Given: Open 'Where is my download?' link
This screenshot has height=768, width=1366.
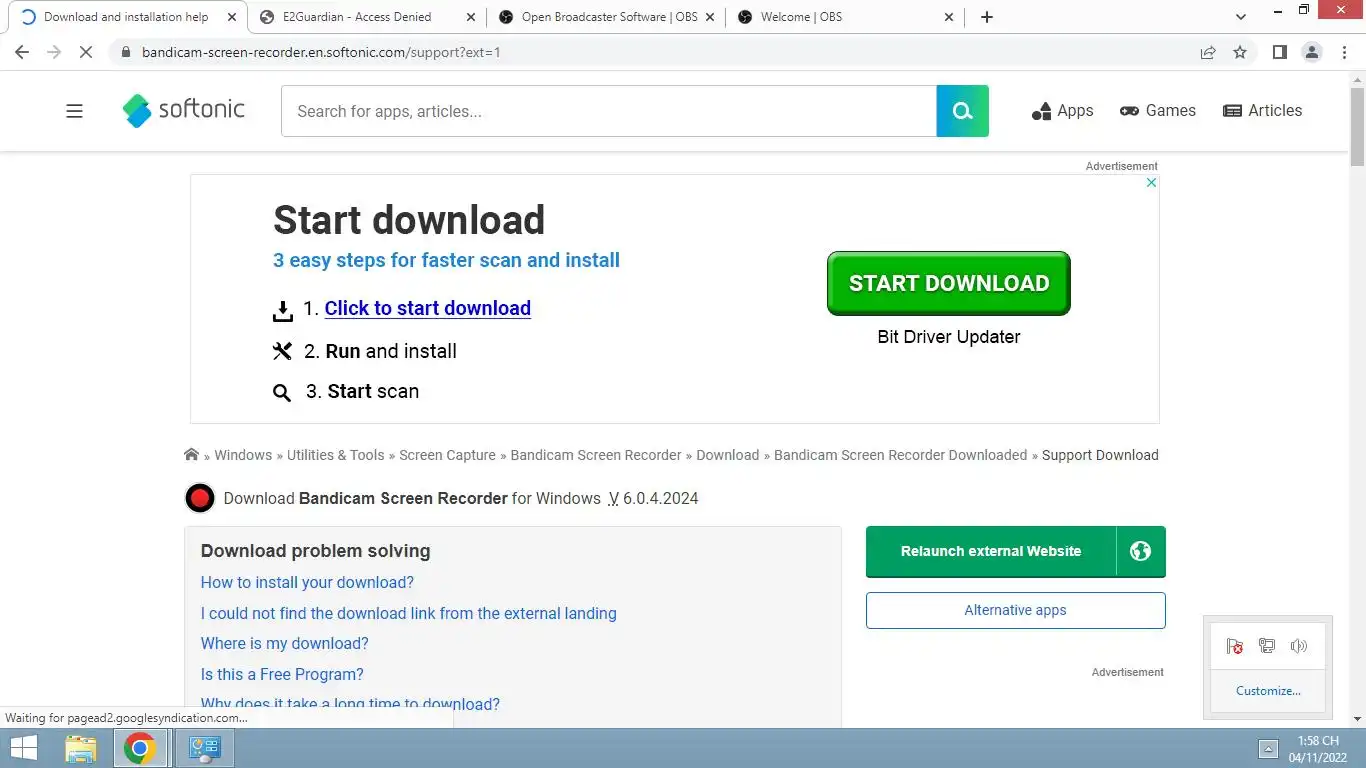Looking at the screenshot, I should tap(284, 643).
